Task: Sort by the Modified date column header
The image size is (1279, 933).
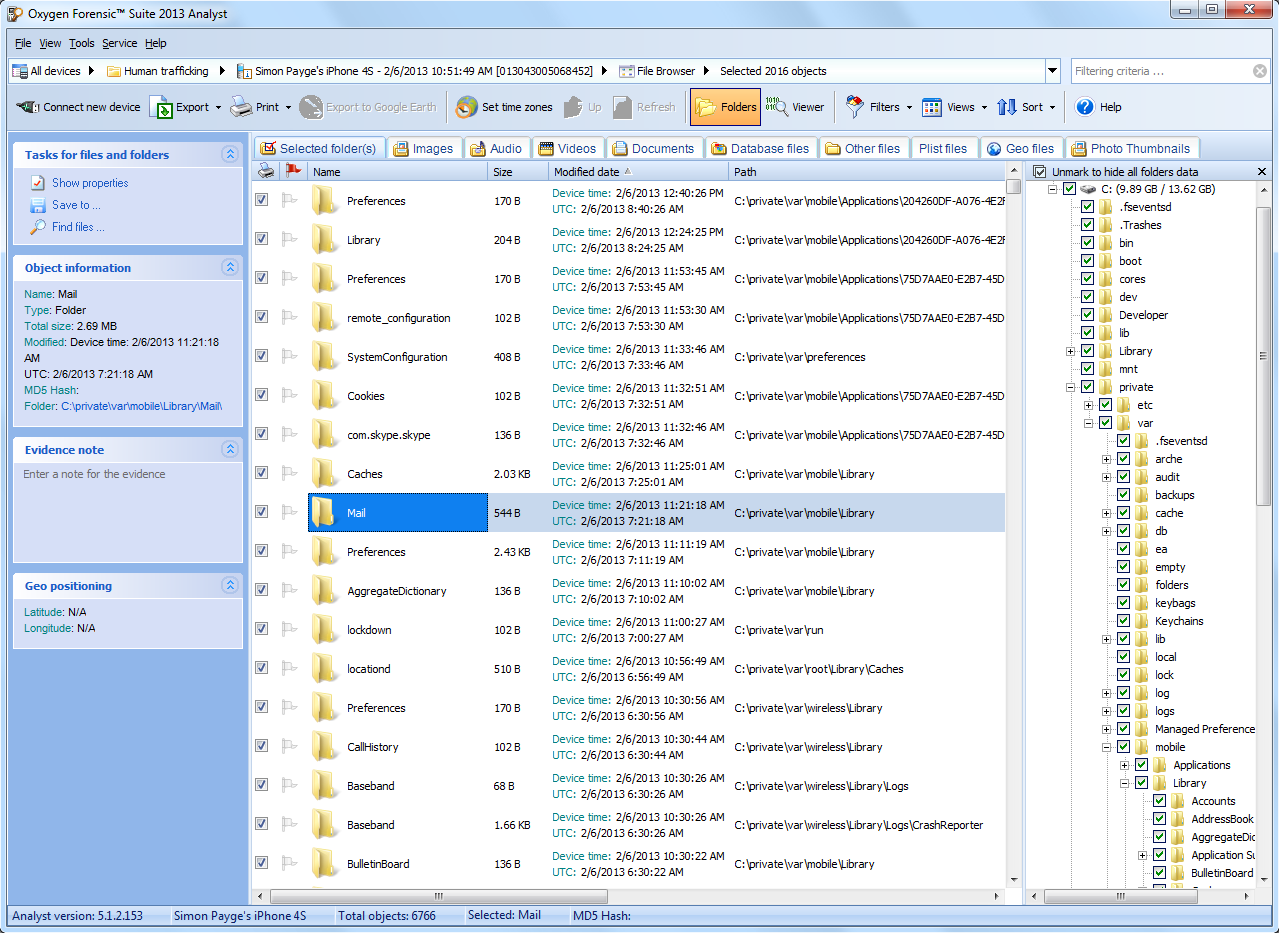Action: point(638,172)
